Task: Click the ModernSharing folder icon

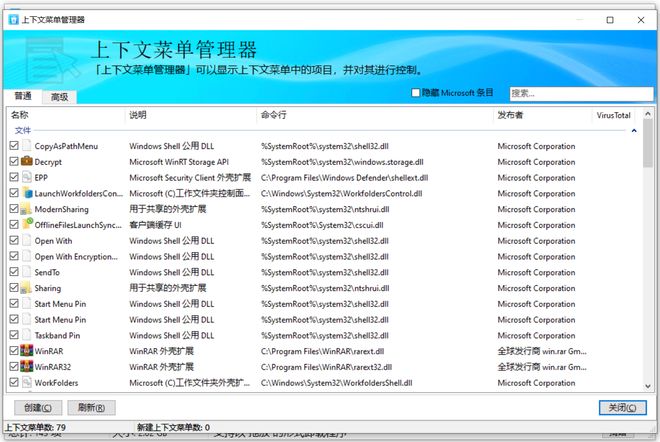Action: 27,209
